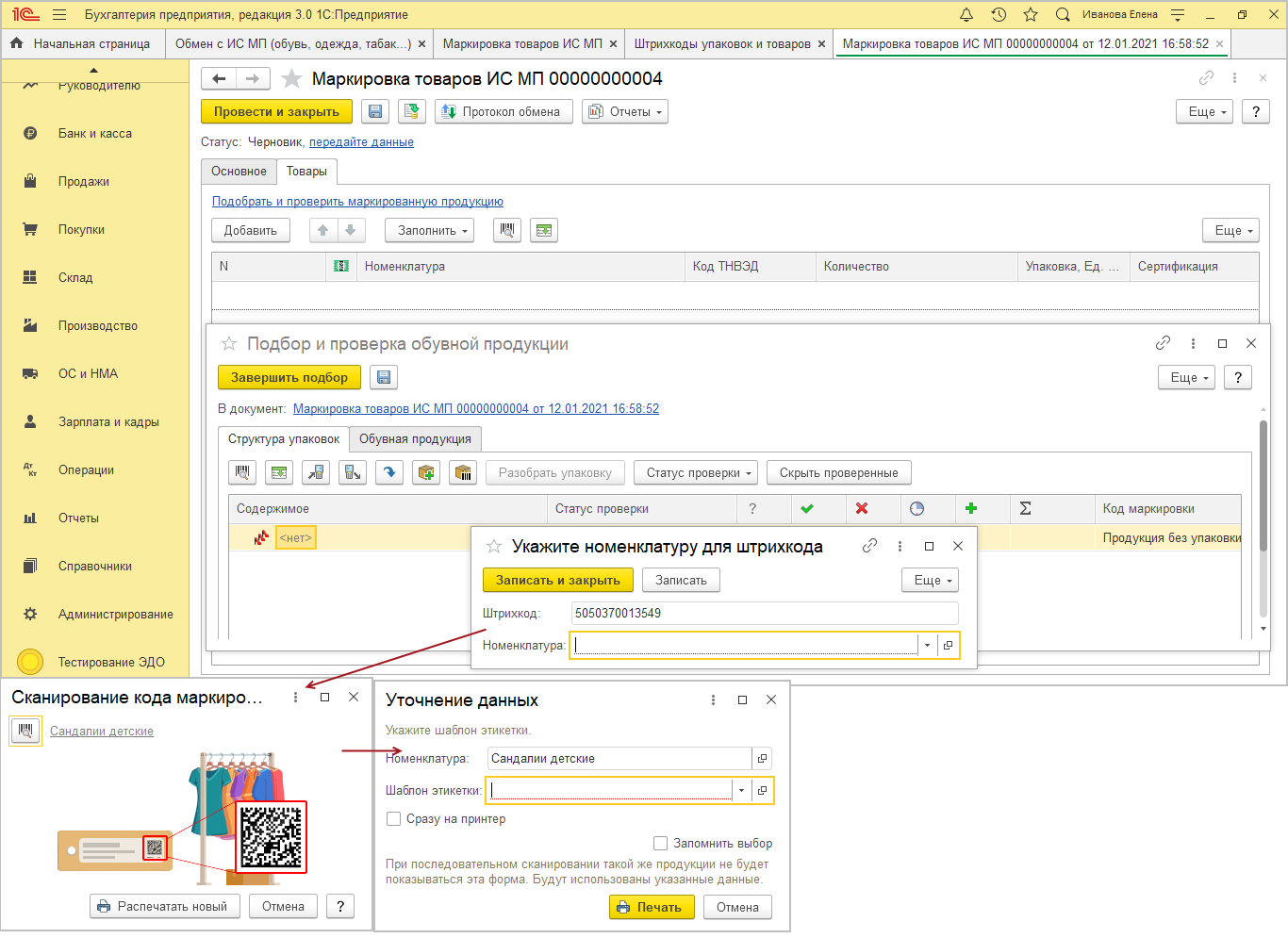The width and height of the screenshot is (1288, 938).
Task: Switch to Основное tab
Action: click(239, 172)
